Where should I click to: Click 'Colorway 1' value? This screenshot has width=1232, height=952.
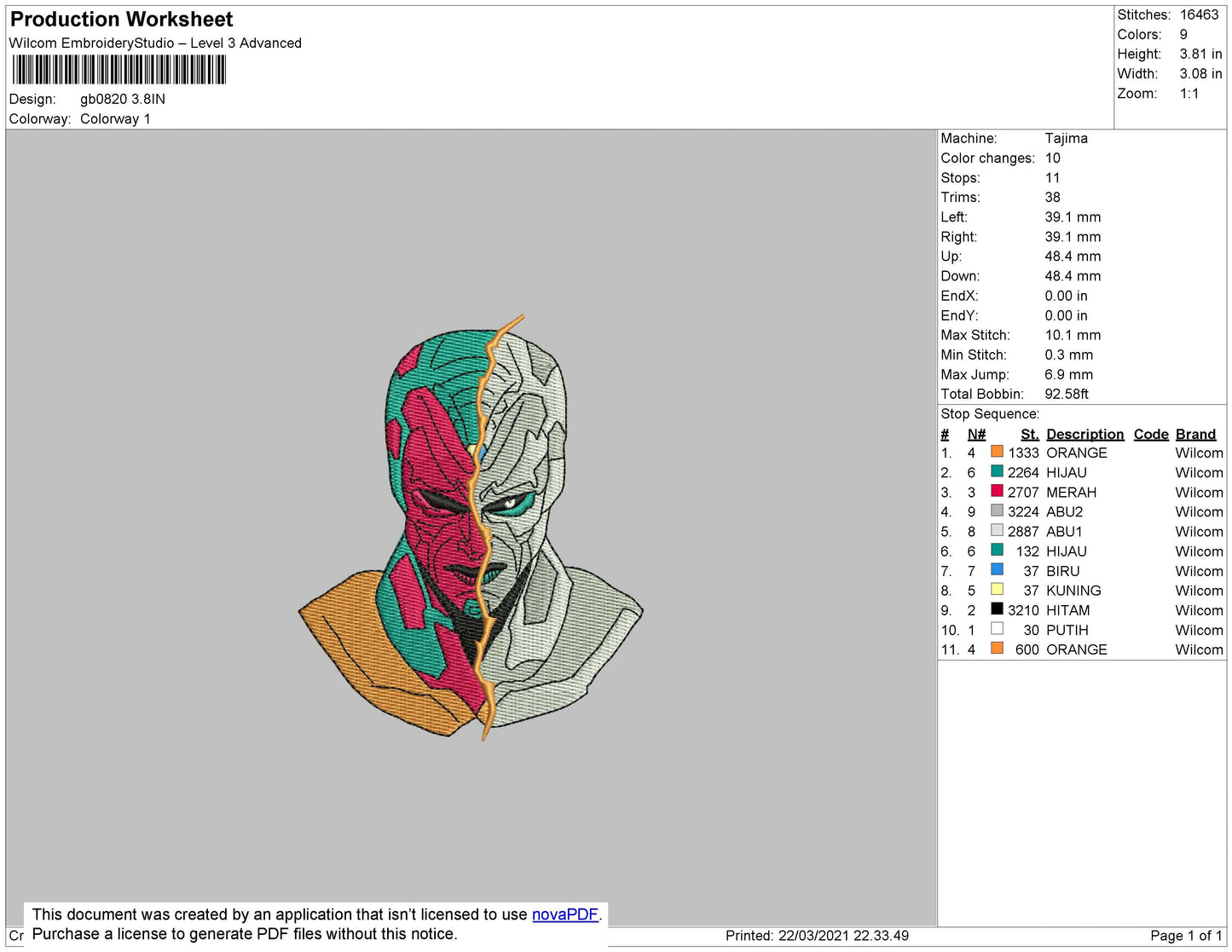pos(115,118)
